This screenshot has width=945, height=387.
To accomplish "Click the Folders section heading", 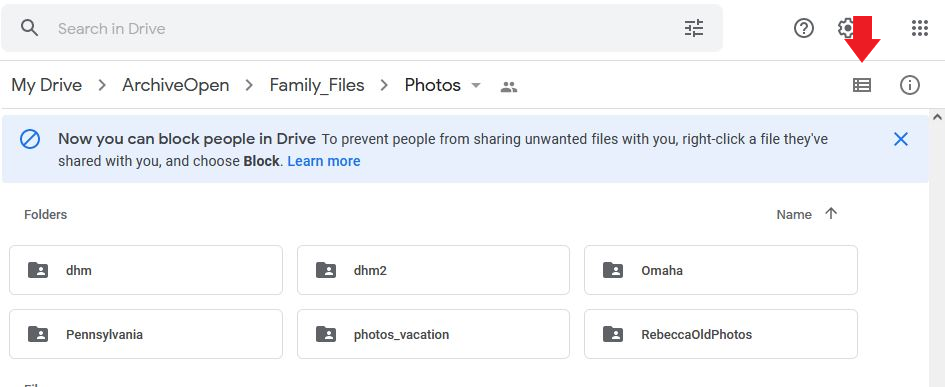I will [x=45, y=215].
